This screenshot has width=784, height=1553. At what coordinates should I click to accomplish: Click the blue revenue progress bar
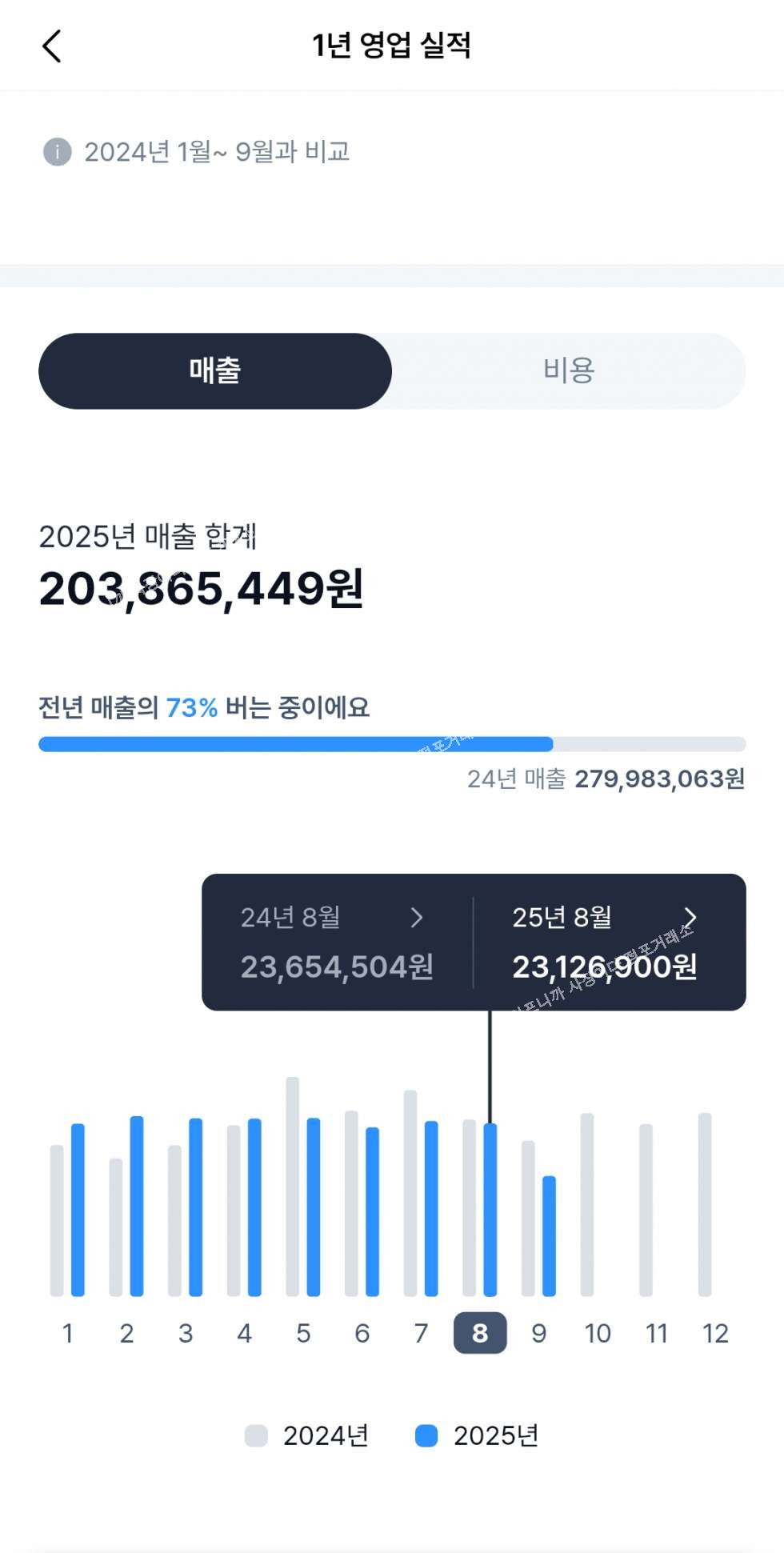295,744
